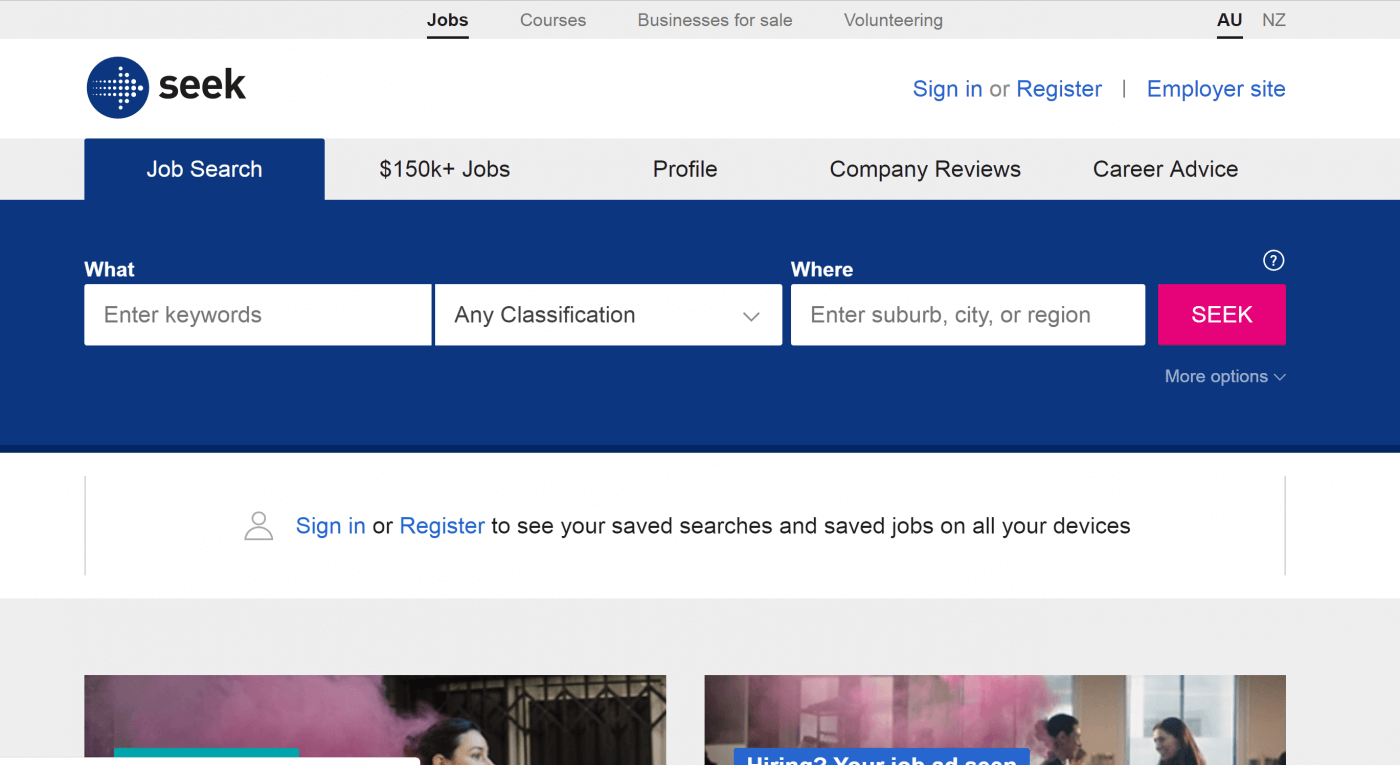Open the $150k+ Jobs tab

pos(445,169)
